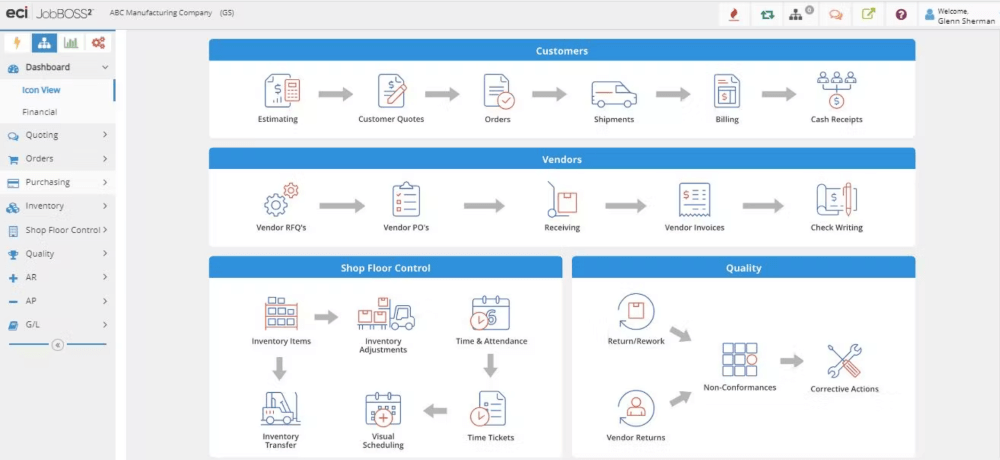
Task: Open the Cash Receipts icon
Action: point(837,90)
